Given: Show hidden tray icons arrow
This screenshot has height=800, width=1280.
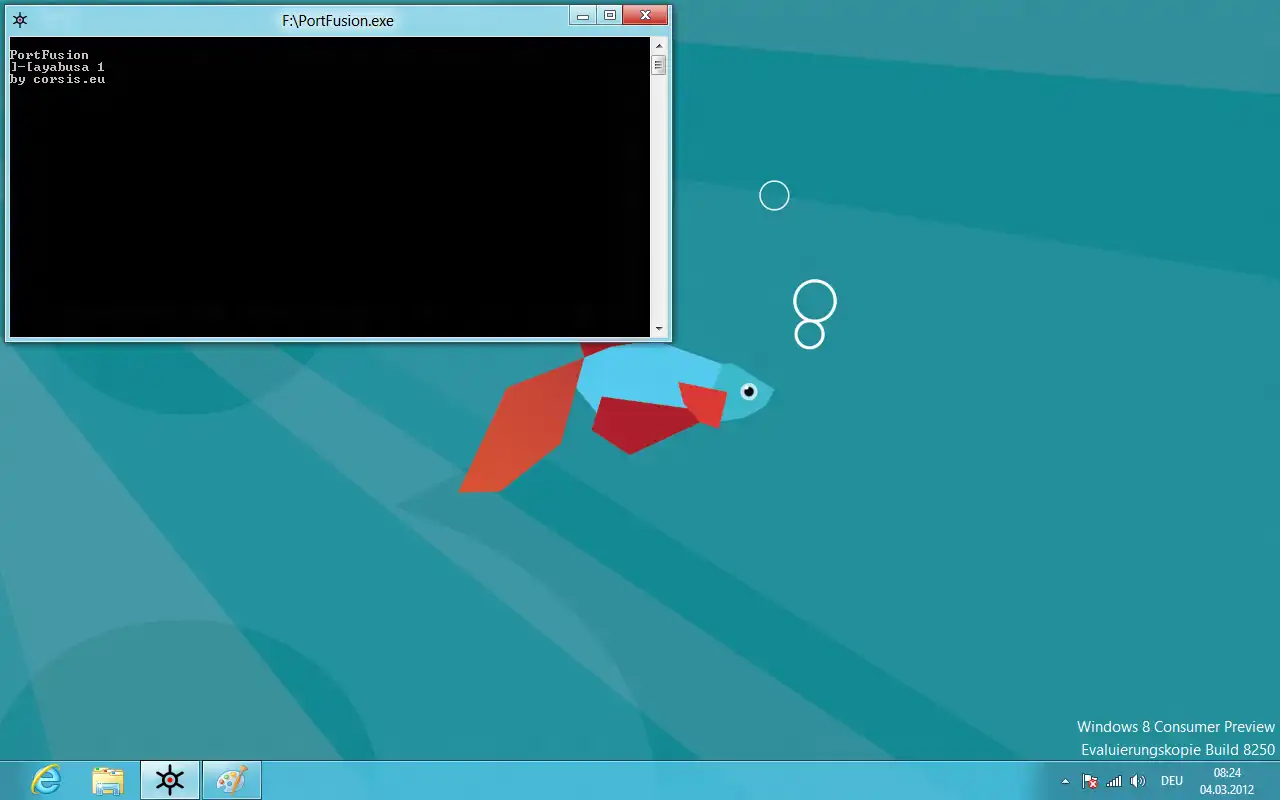Looking at the screenshot, I should pos(1065,781).
